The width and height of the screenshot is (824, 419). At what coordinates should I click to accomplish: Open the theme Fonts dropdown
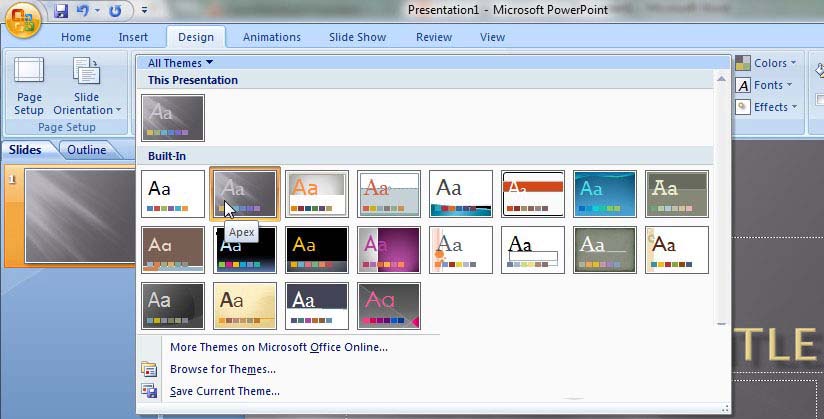[x=765, y=85]
